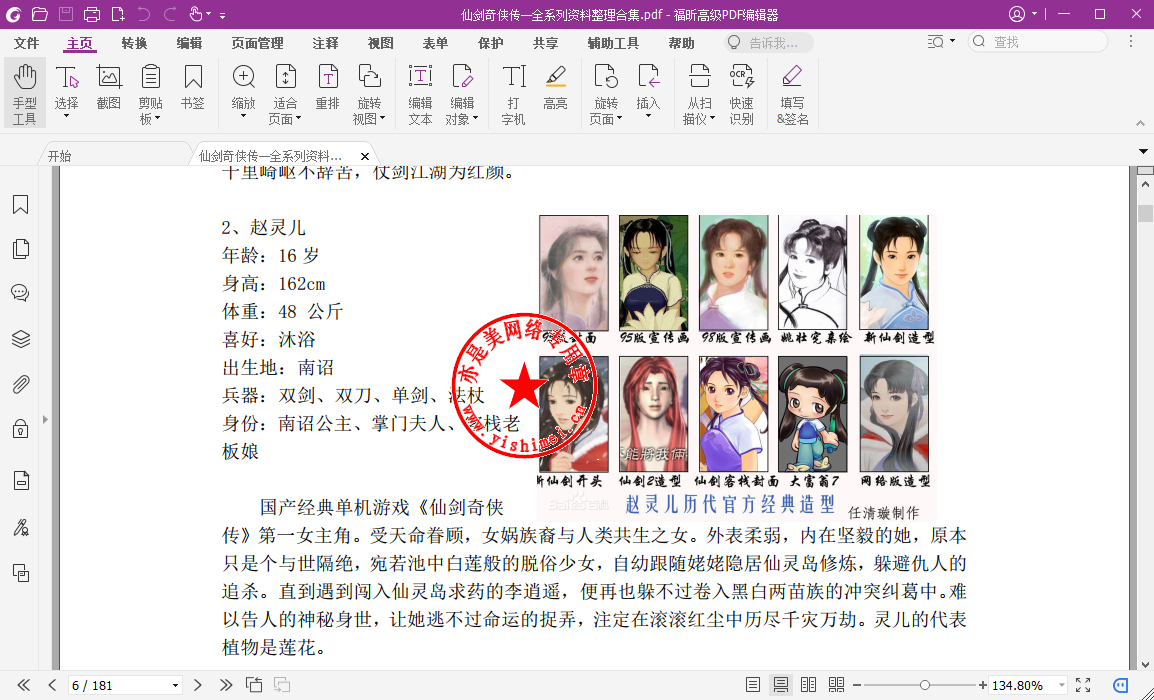Switch to the 转换 (Convert) tab
This screenshot has width=1154, height=700.
pyautogui.click(x=134, y=43)
